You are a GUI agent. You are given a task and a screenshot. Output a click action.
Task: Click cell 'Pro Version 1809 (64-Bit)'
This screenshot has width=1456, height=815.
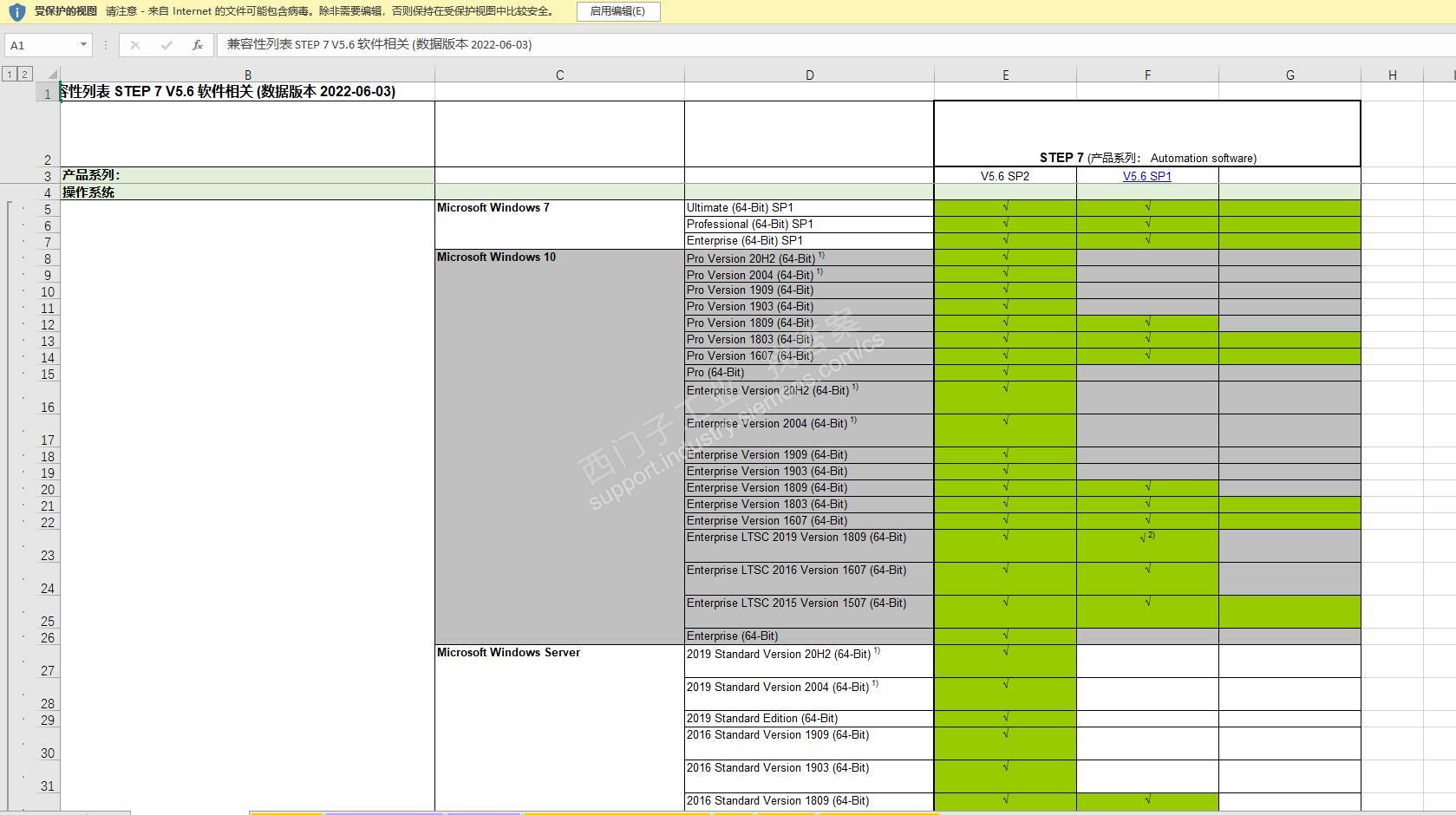click(809, 323)
